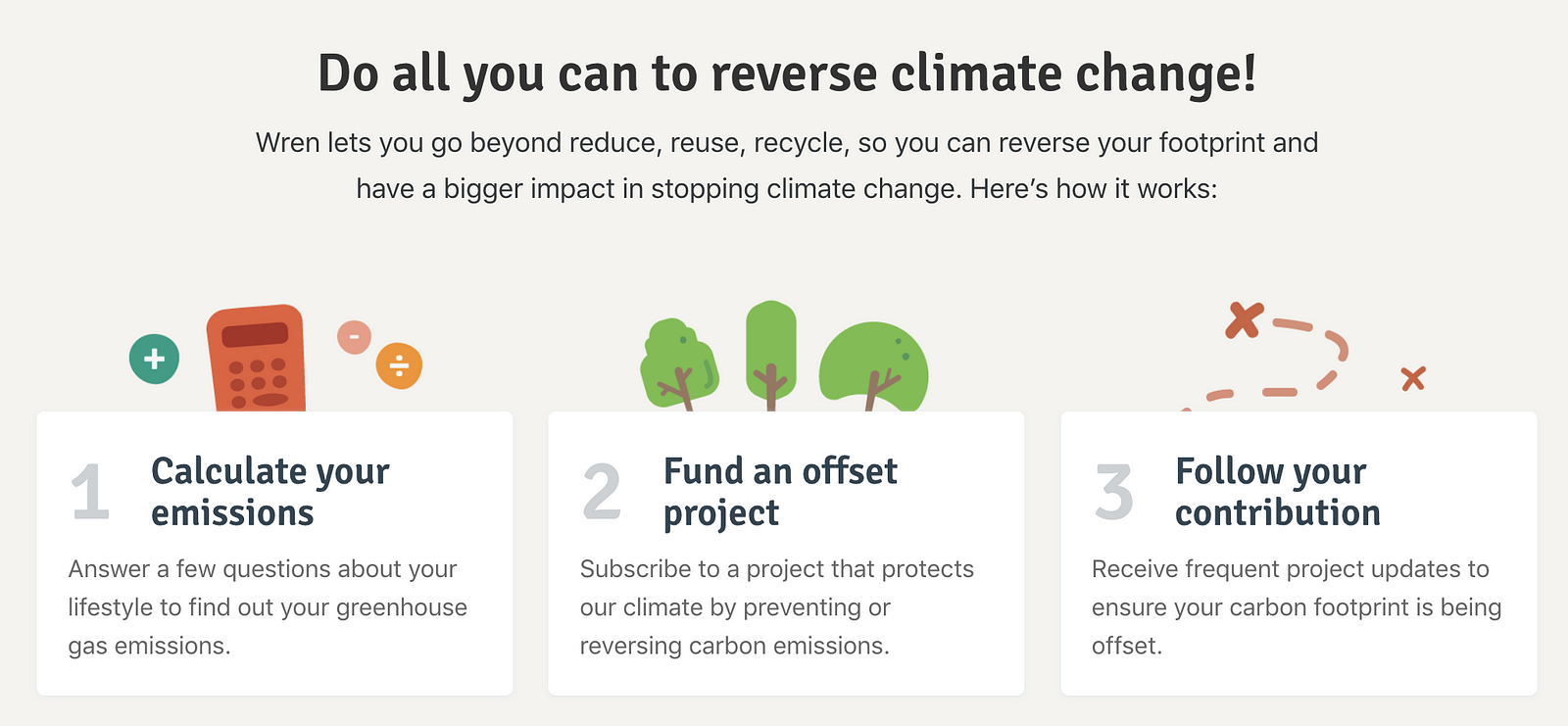Click the "Receive frequent project updates" description
Viewport: 1568px width, 726px height.
pos(1296,607)
